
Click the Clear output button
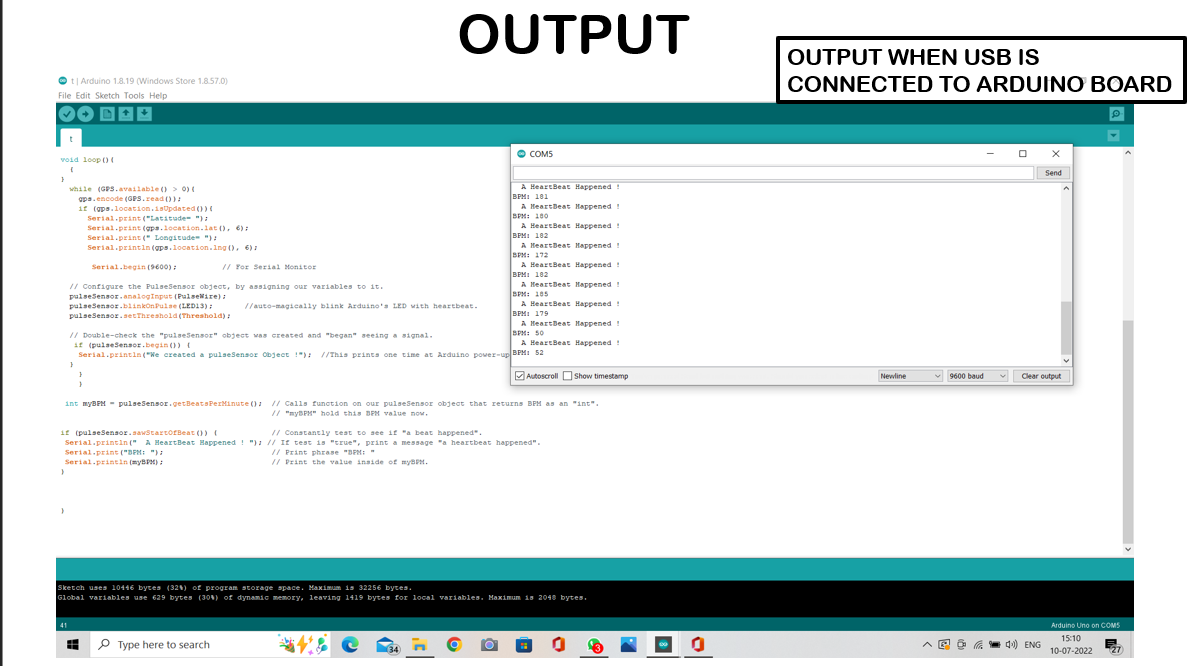[x=1041, y=376]
